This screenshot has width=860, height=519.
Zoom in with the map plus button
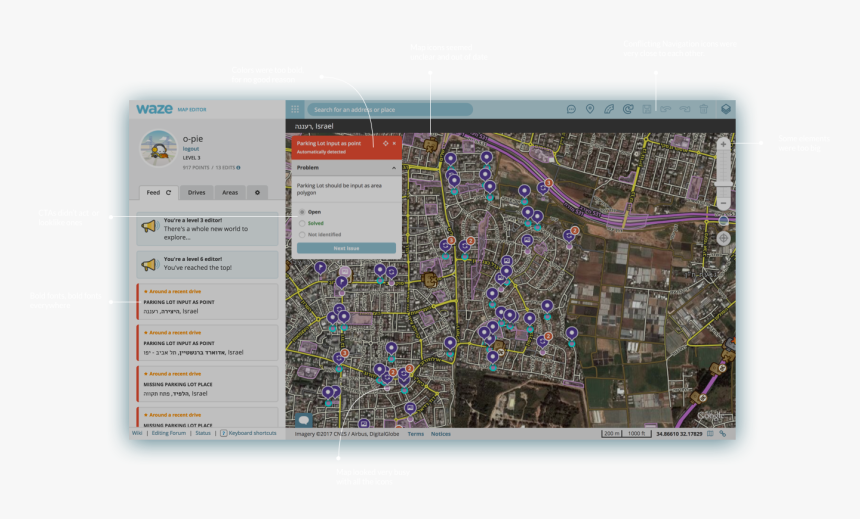click(723, 144)
